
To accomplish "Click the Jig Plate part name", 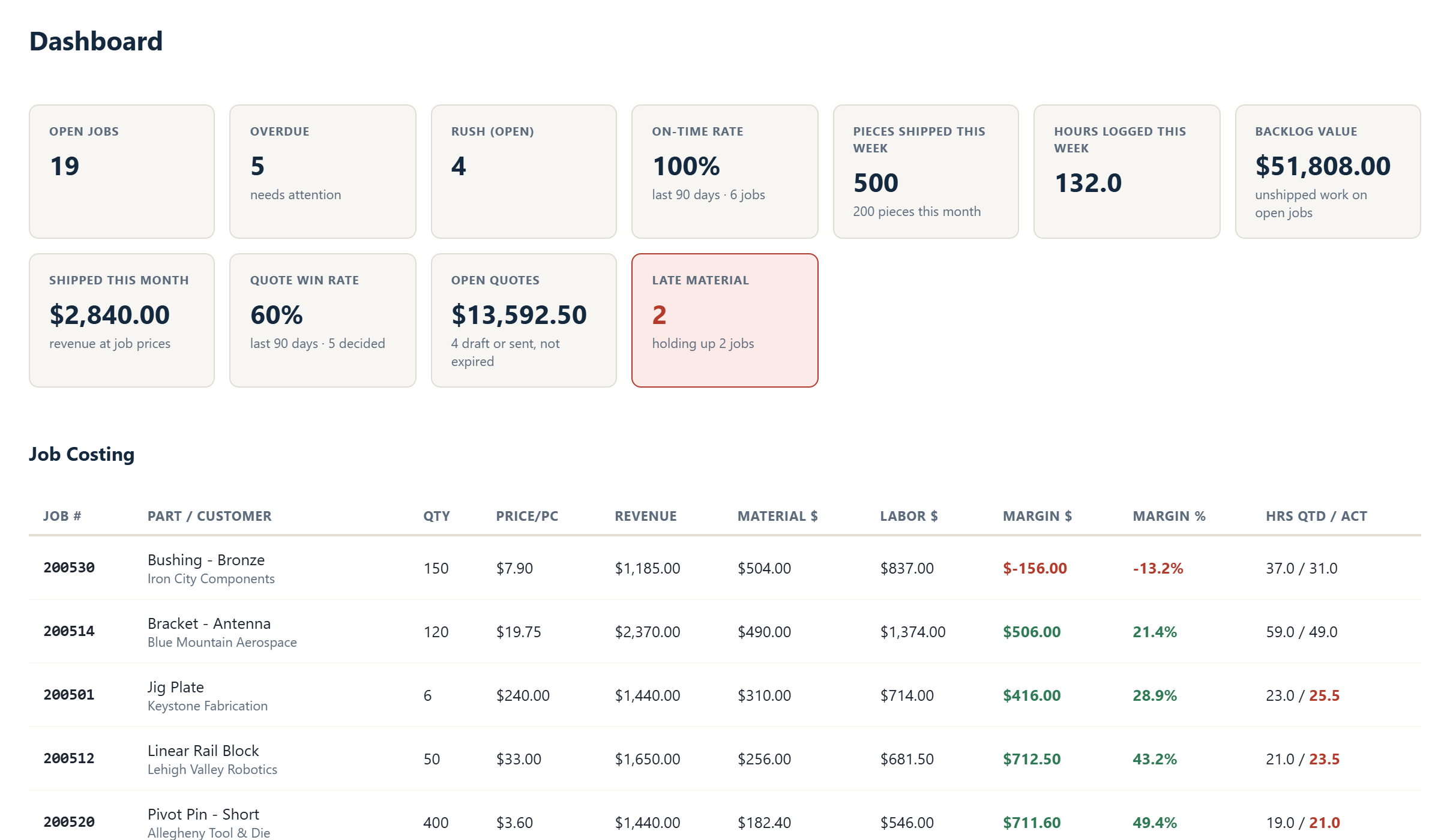I will coord(176,687).
